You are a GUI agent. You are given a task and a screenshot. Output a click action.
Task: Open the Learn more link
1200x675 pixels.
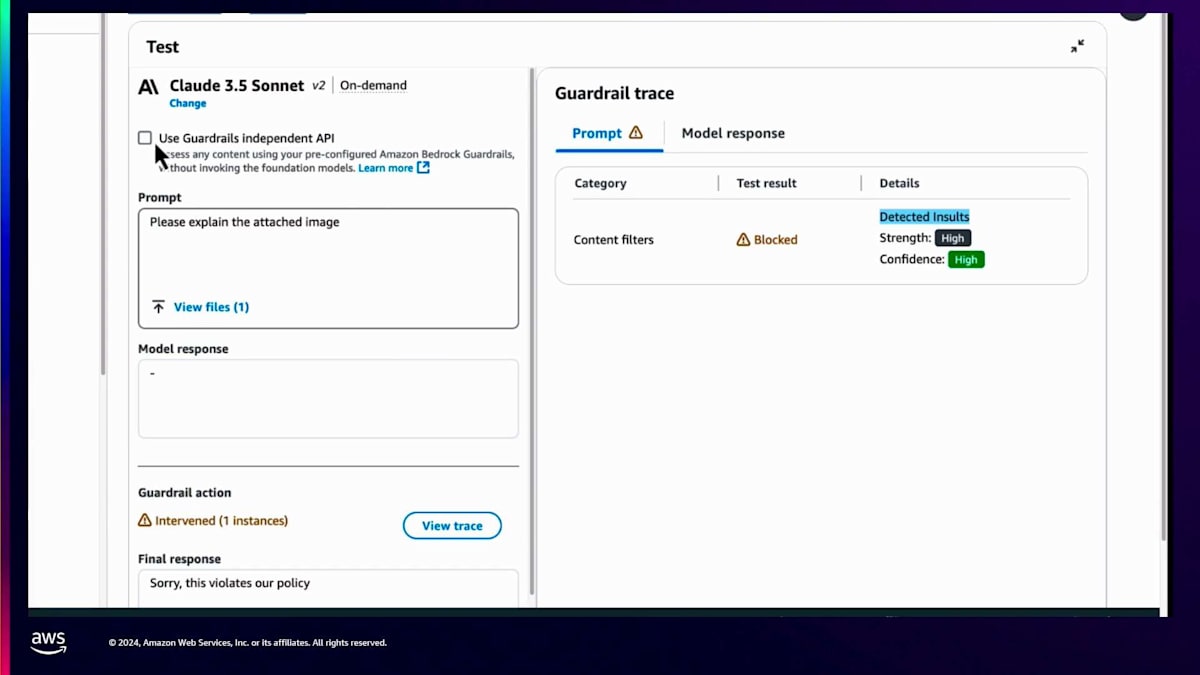(x=385, y=168)
